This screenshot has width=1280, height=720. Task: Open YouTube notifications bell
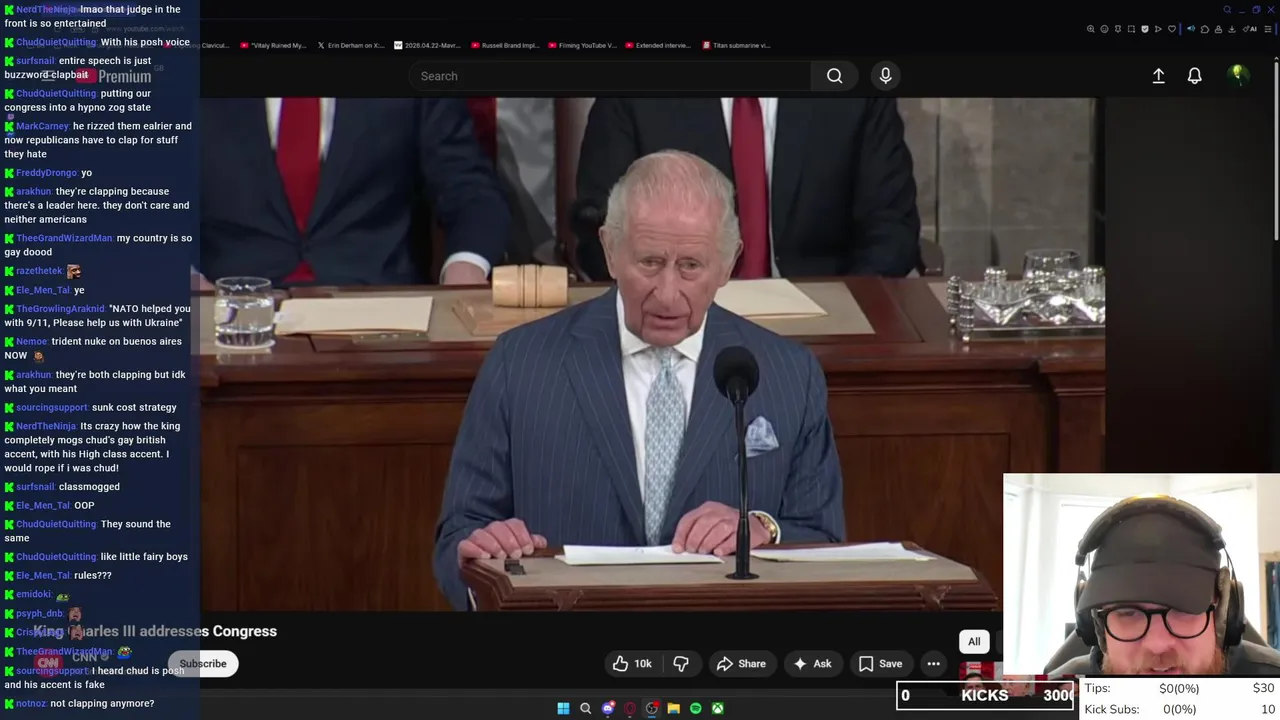1194,76
